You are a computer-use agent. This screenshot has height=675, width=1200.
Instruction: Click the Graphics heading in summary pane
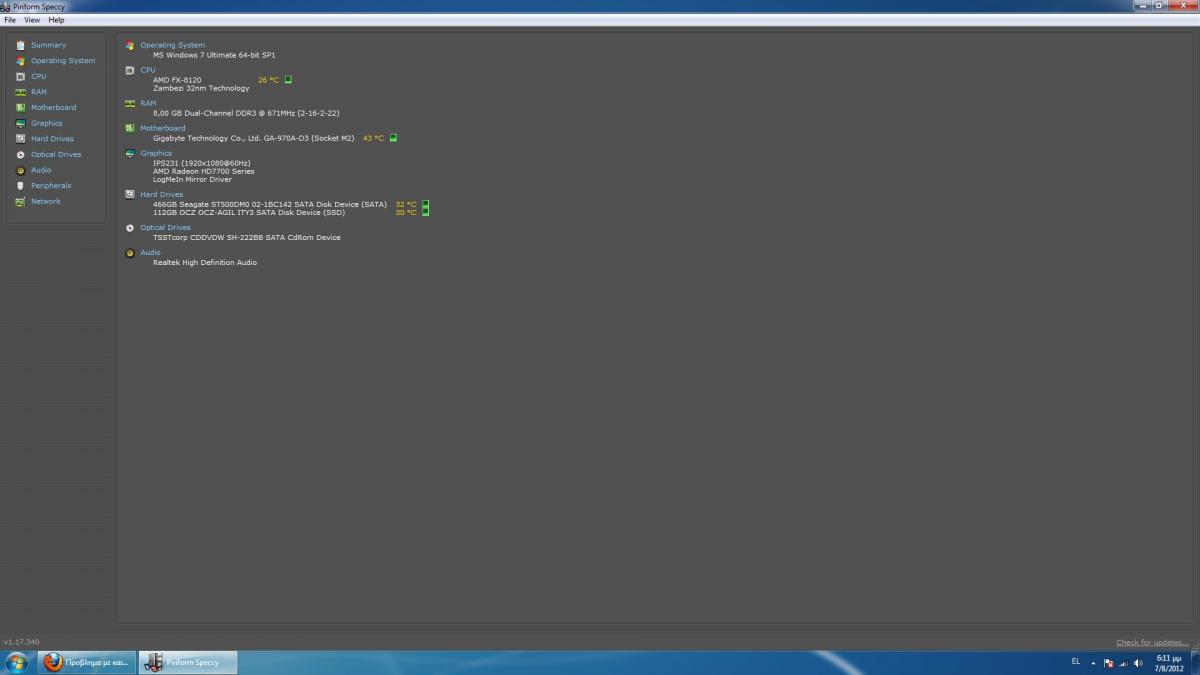pyautogui.click(x=156, y=153)
